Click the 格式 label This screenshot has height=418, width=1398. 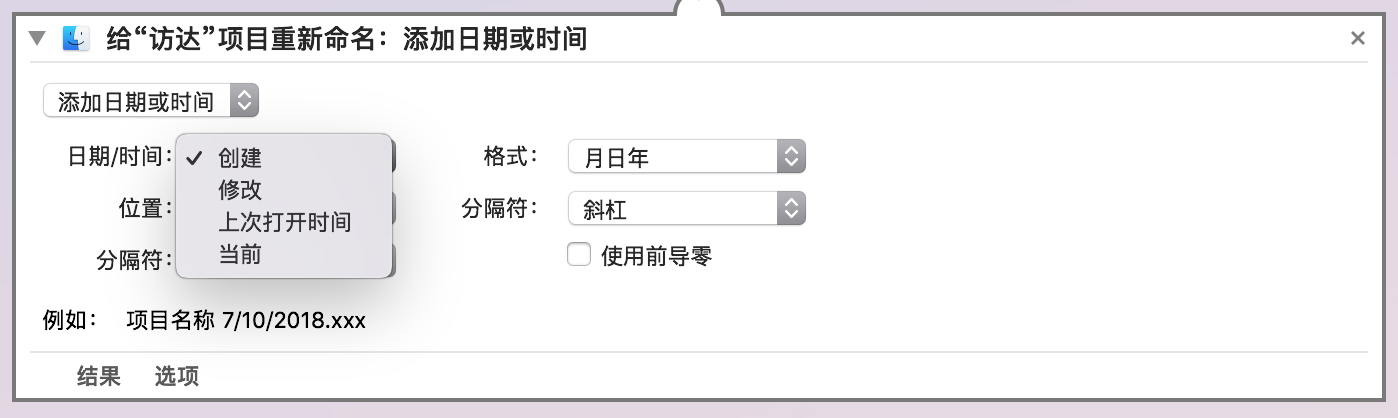(510, 156)
